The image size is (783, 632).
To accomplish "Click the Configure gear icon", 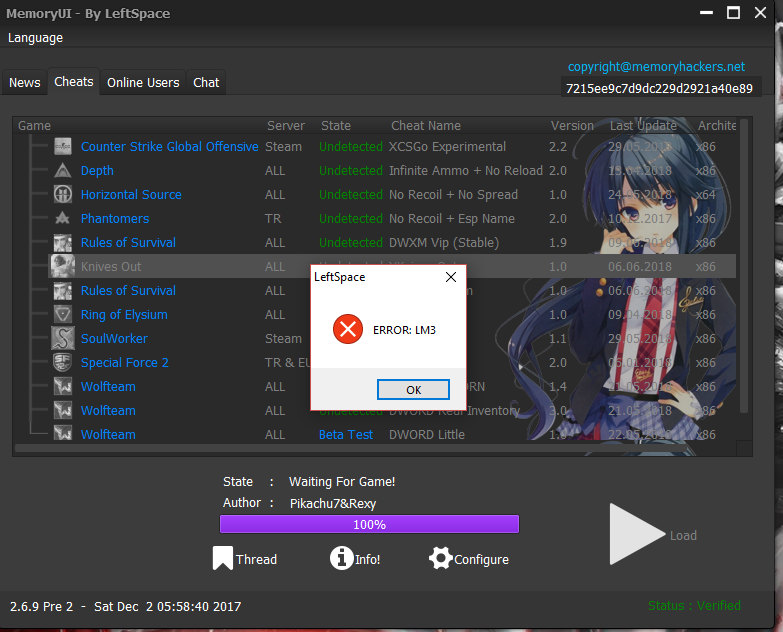I will click(x=440, y=558).
